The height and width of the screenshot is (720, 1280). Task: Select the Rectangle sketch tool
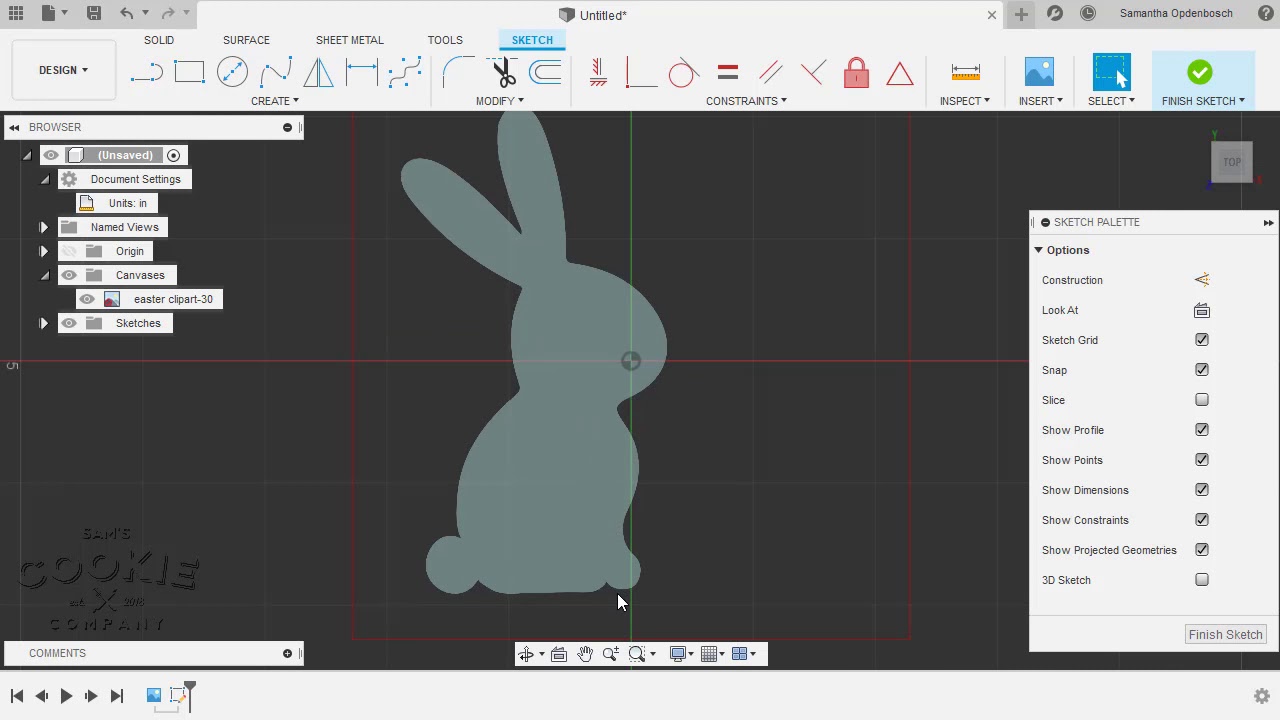pos(189,72)
